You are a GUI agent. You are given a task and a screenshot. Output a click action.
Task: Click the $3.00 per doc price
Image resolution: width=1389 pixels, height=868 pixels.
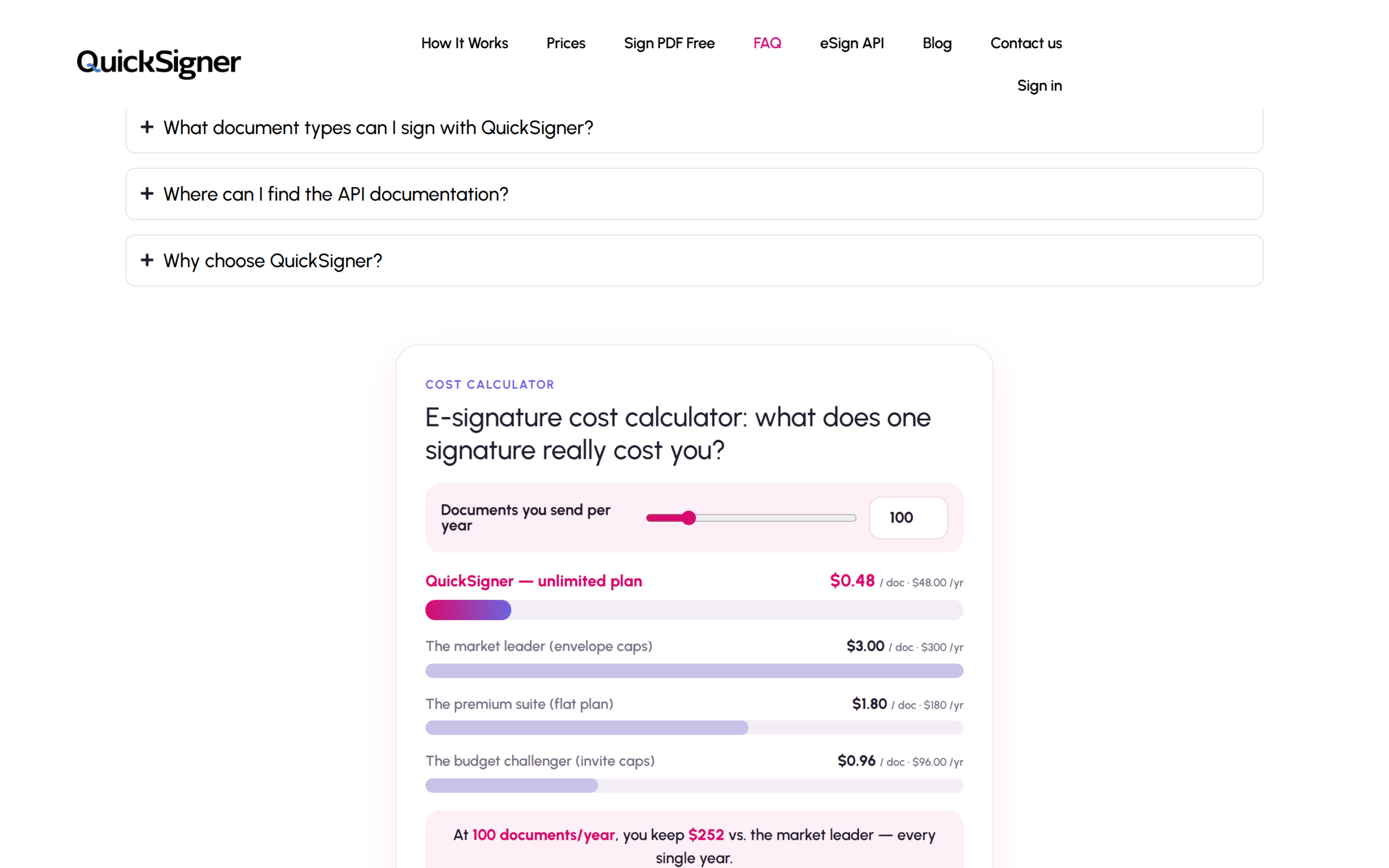tap(865, 646)
